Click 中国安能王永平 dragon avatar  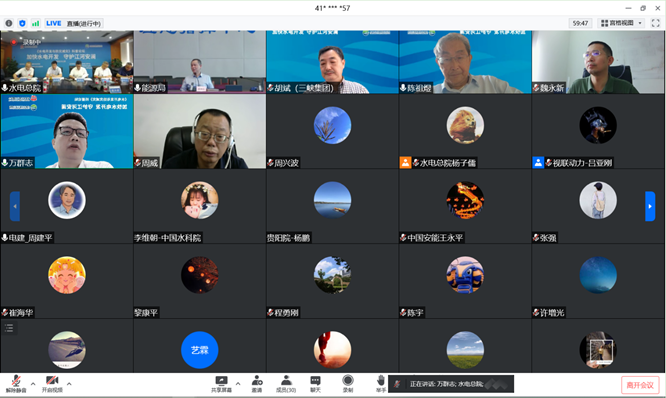tap(465, 200)
